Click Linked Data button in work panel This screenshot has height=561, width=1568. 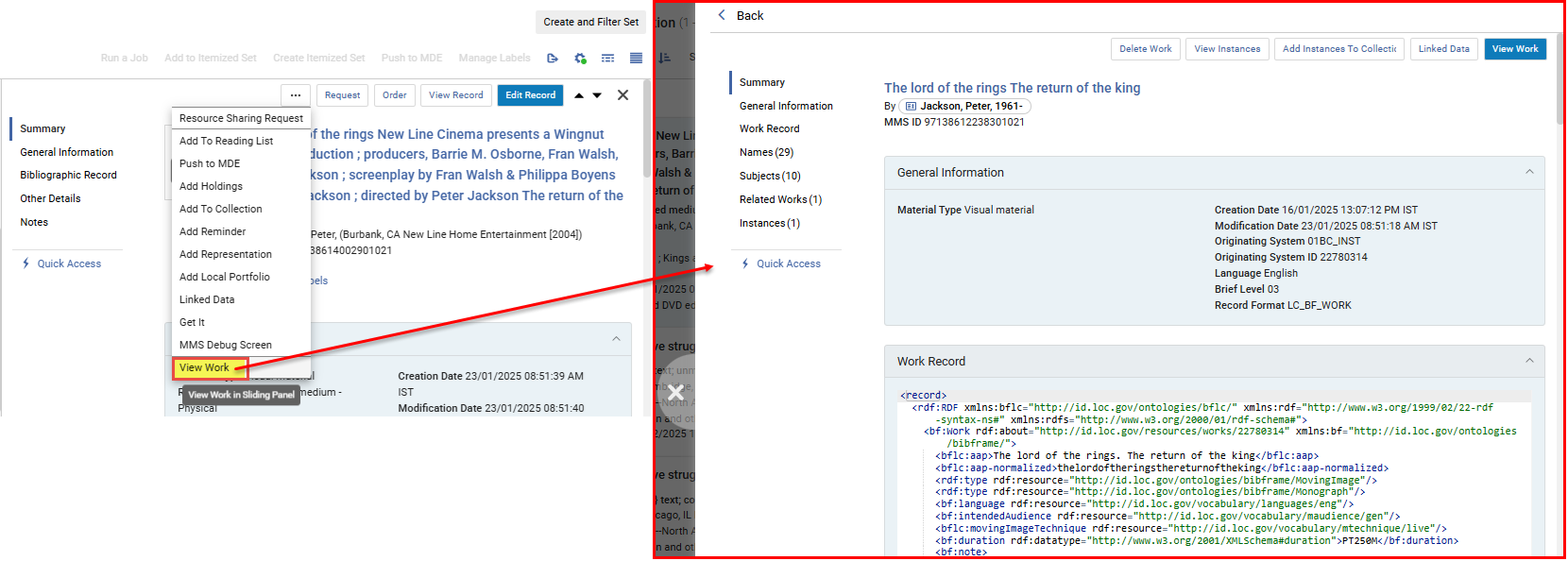1444,49
